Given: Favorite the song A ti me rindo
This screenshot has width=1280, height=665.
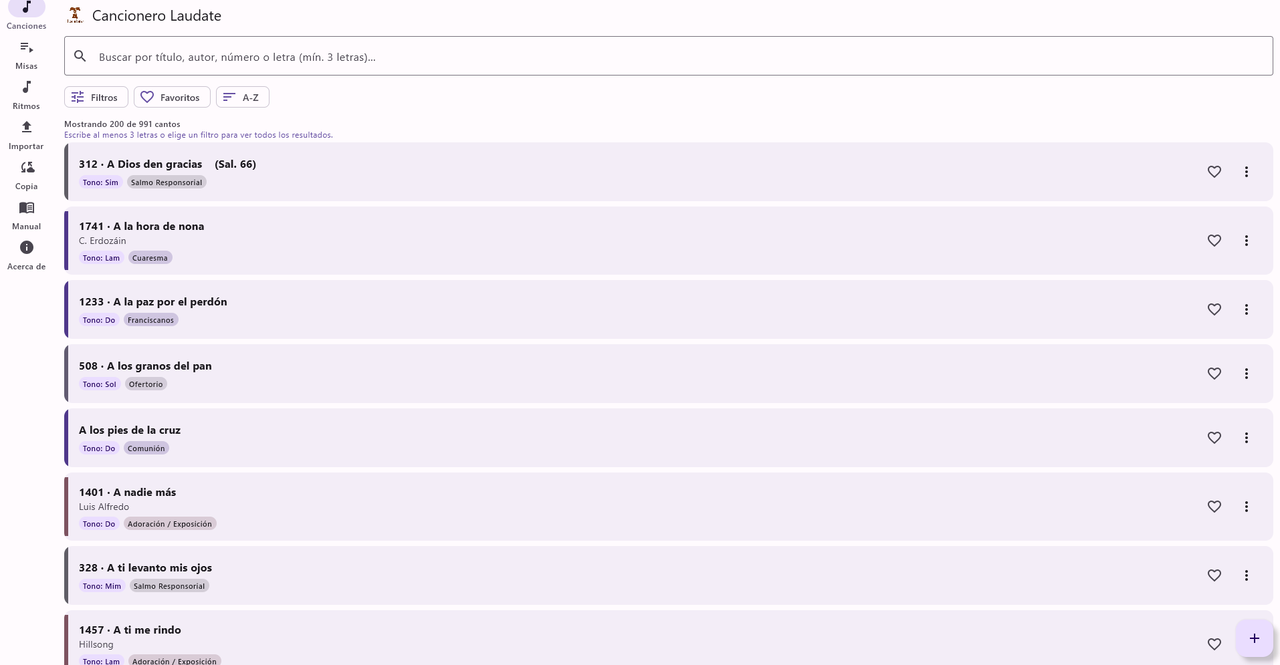Looking at the screenshot, I should [x=1214, y=645].
